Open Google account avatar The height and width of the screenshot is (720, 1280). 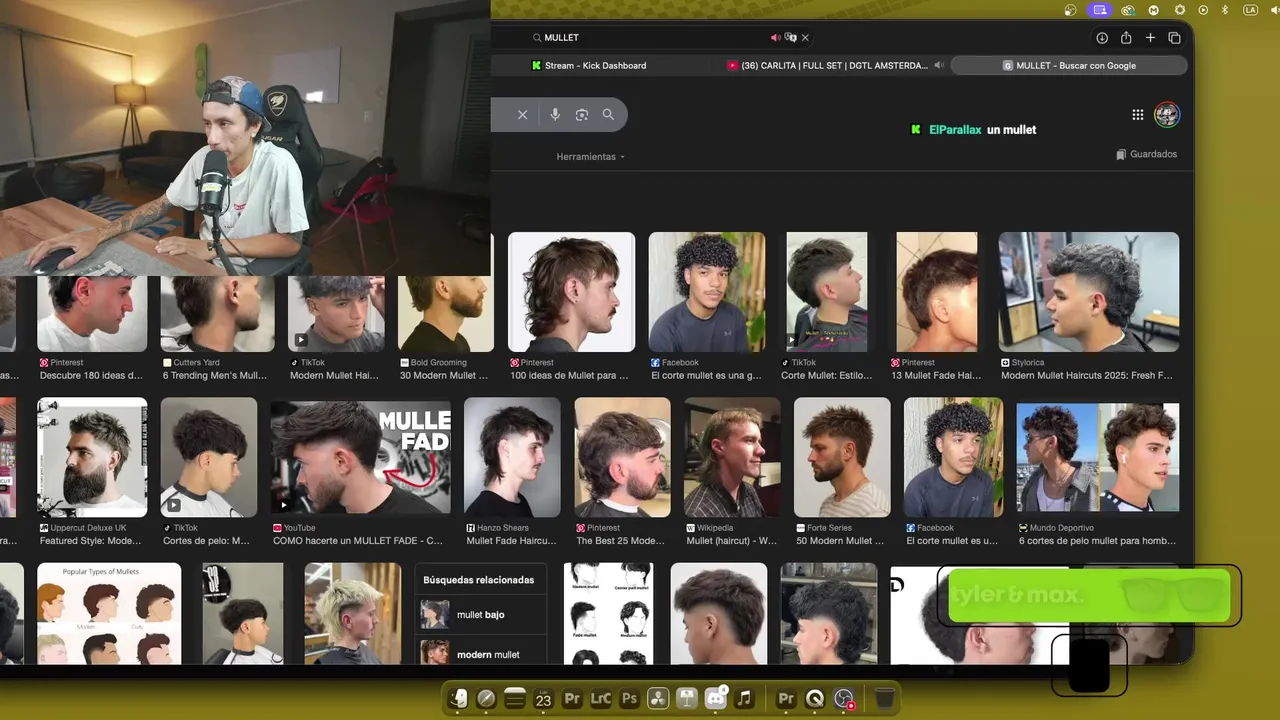1167,115
